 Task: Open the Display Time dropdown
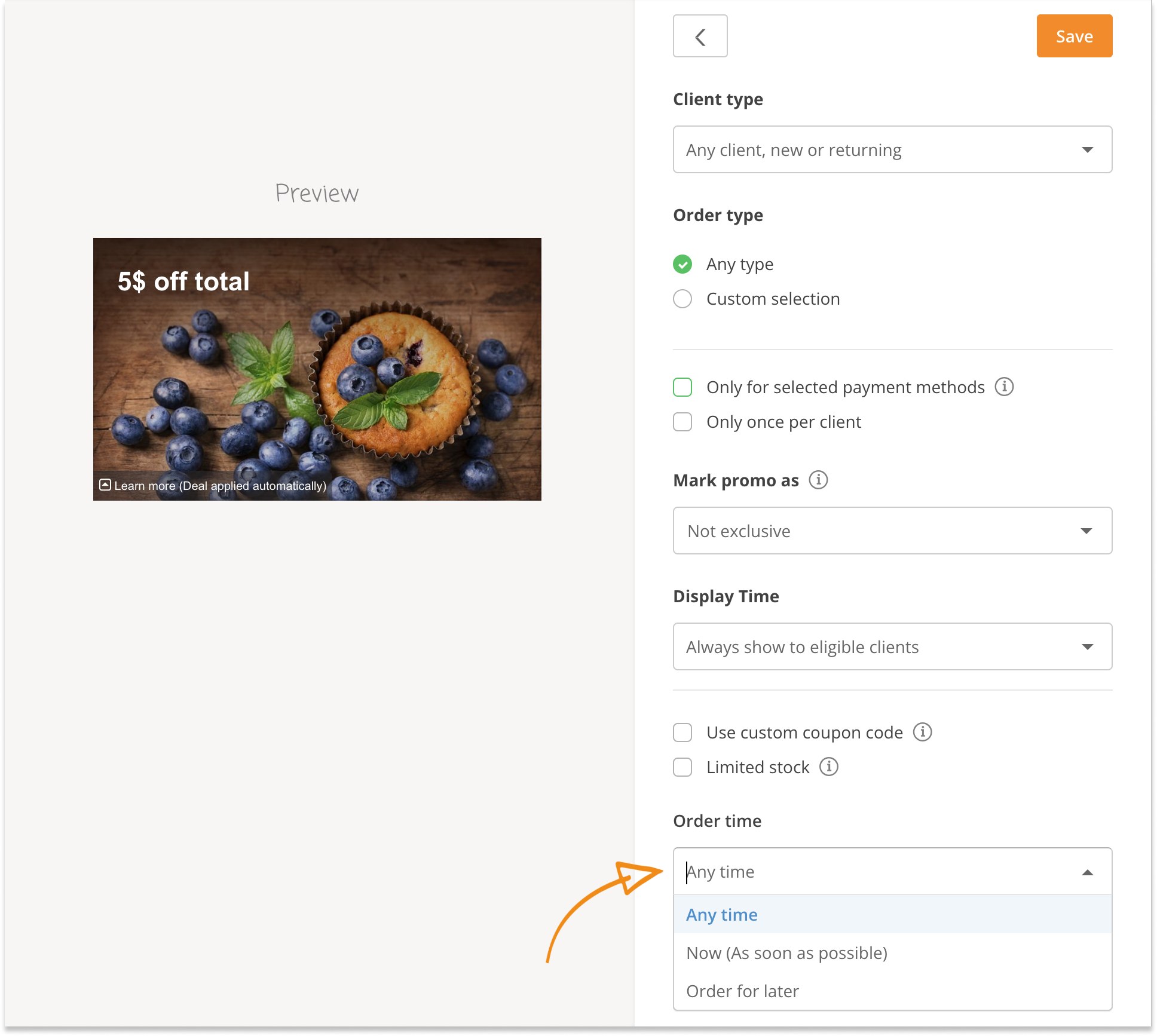coord(892,646)
